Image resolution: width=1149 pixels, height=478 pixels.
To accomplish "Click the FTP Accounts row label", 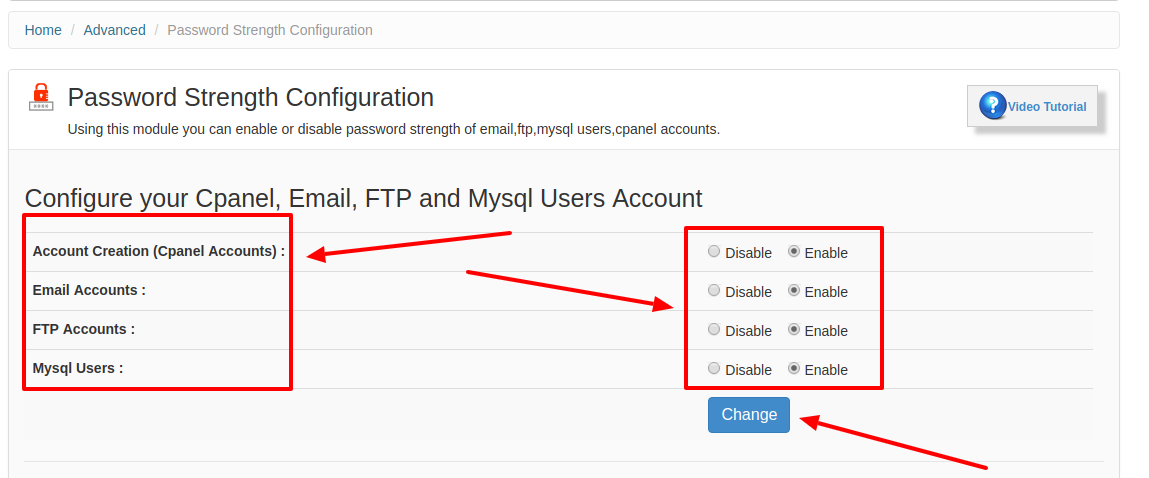I will 84,329.
